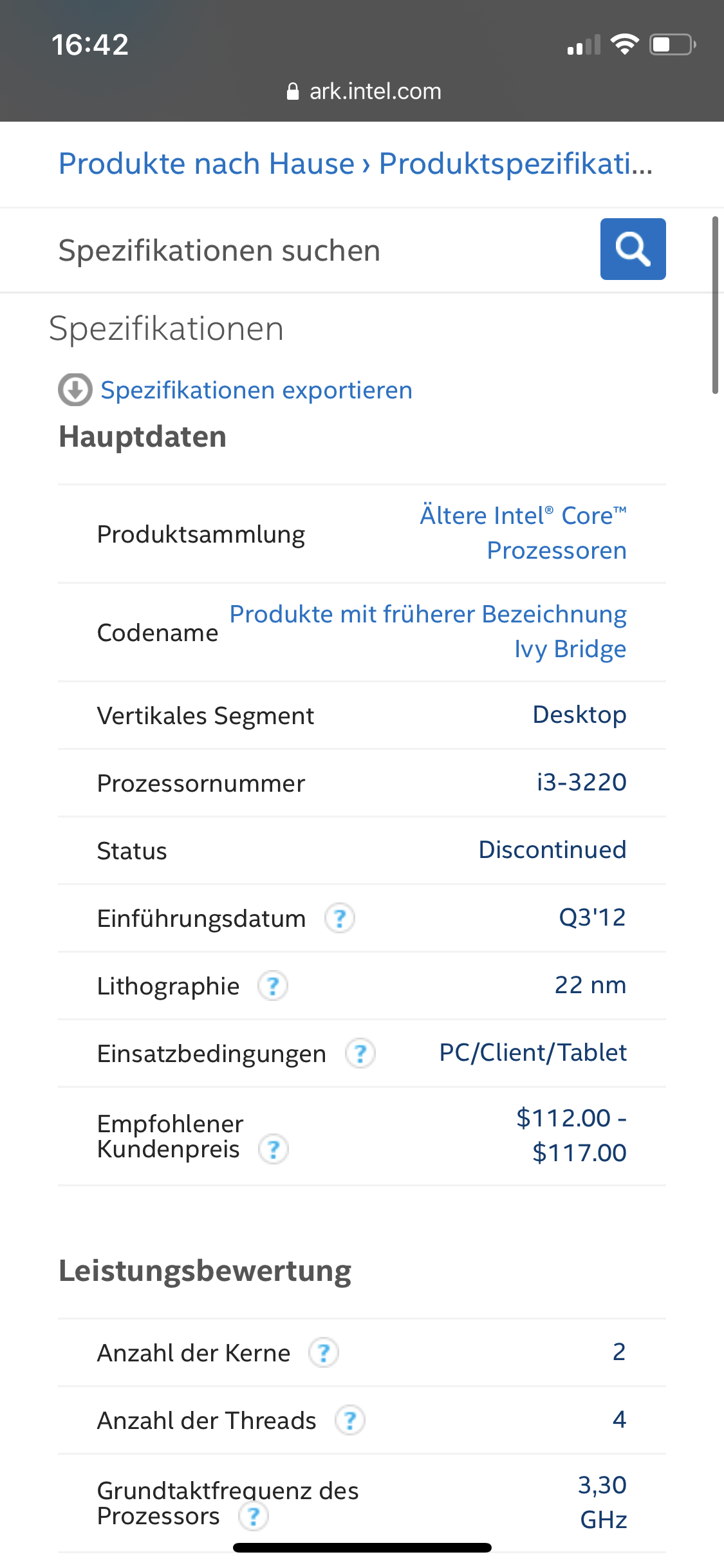Click the blue search magnifier button

click(633, 249)
